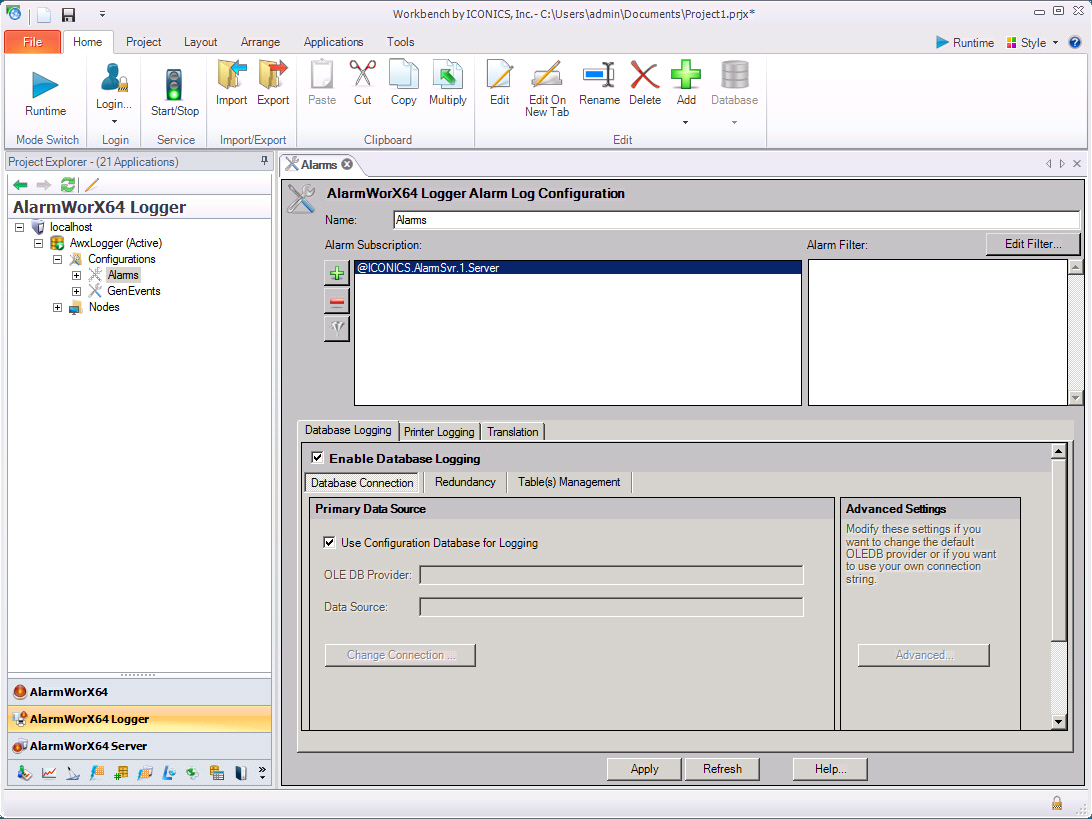Toggle Enable Database Logging checkbox

(318, 458)
